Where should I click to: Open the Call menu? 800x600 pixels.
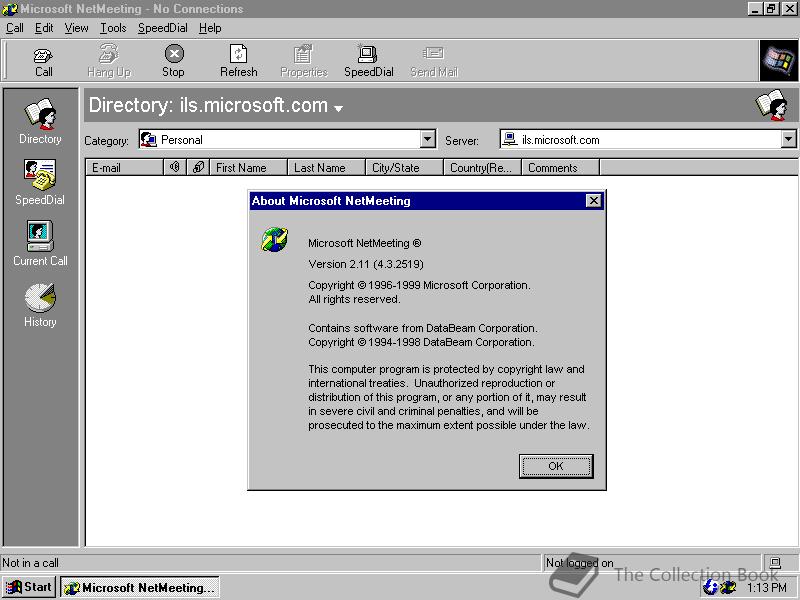[15, 28]
